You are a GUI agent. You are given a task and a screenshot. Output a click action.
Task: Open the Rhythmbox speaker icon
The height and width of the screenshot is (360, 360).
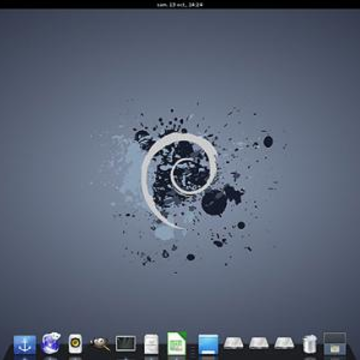[x=75, y=344]
